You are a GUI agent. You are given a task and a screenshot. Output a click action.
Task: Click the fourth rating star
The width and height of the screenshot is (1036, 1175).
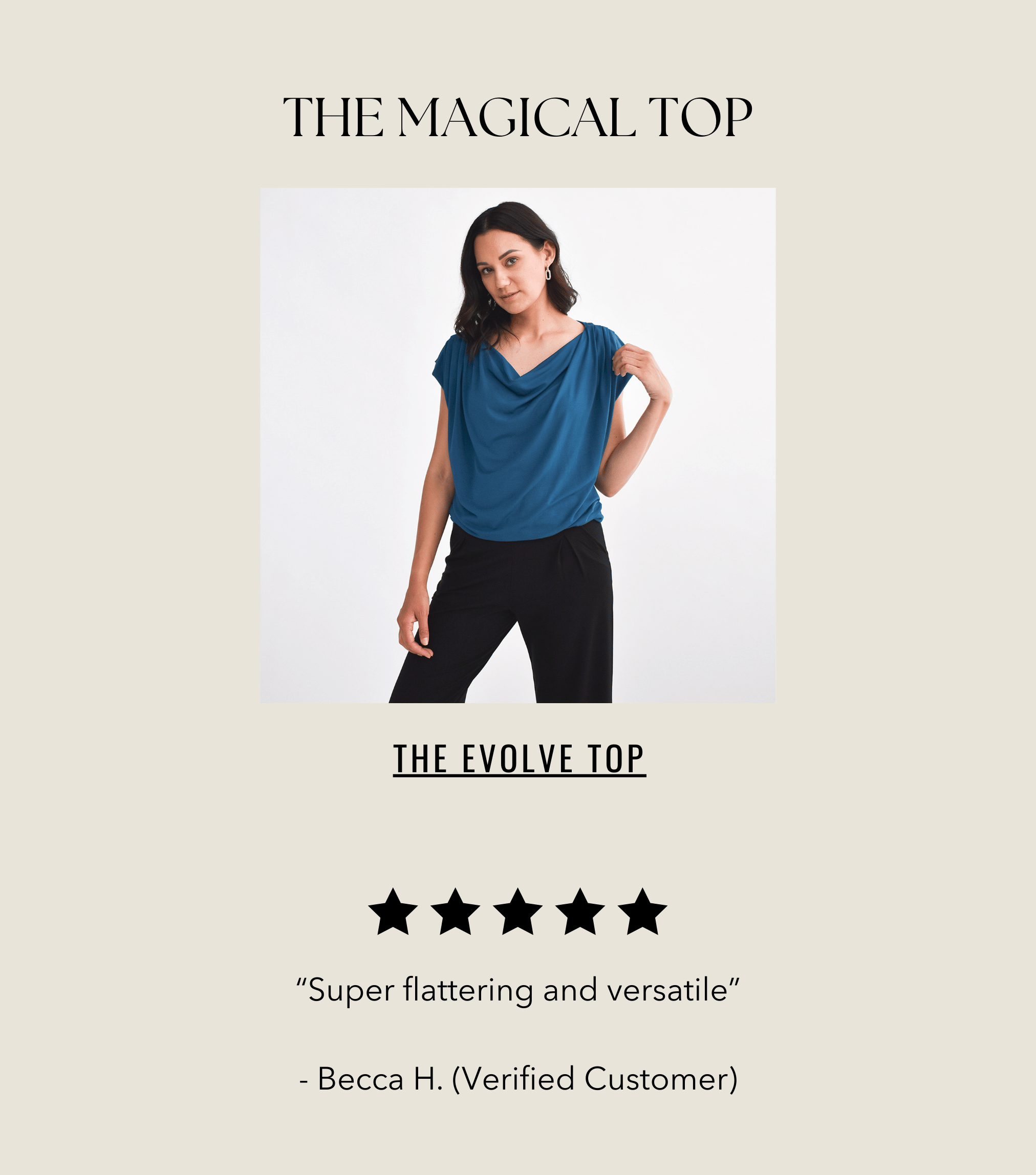point(580,912)
